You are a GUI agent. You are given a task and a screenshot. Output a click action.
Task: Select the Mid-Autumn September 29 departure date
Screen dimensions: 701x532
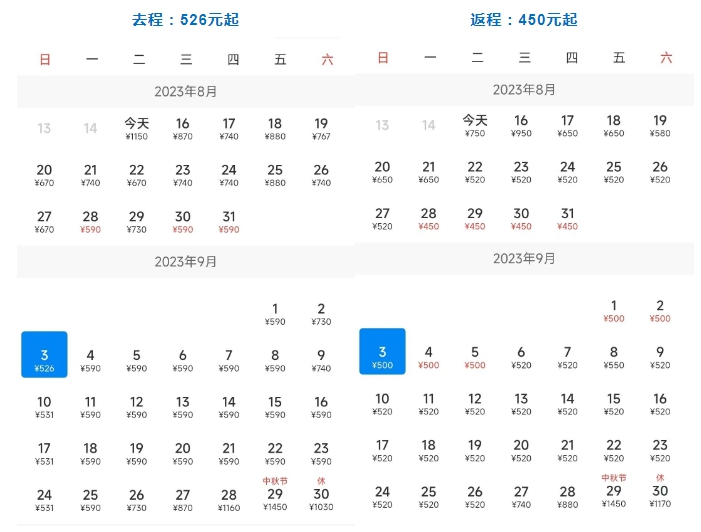[275, 495]
